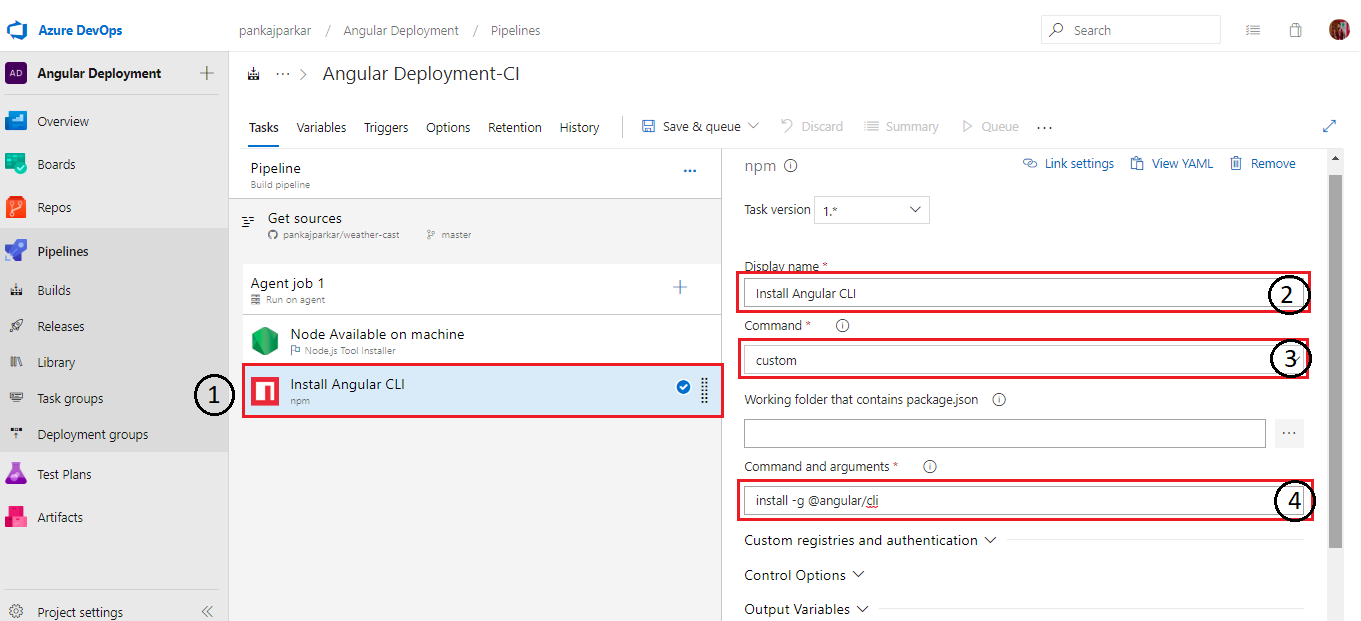Collapse the left navigation sidebar
The image size is (1361, 621).
point(207,611)
